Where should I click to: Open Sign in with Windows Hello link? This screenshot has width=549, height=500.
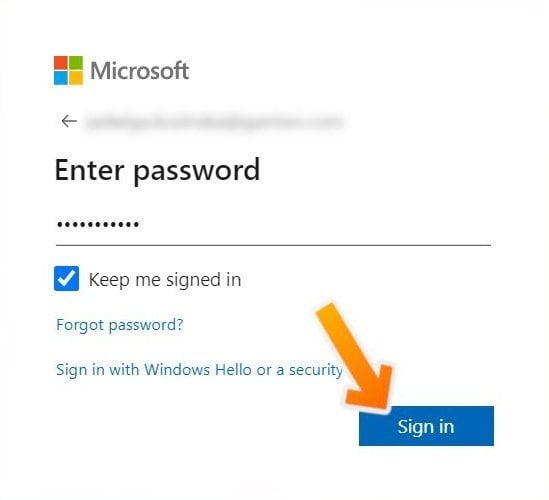click(199, 370)
